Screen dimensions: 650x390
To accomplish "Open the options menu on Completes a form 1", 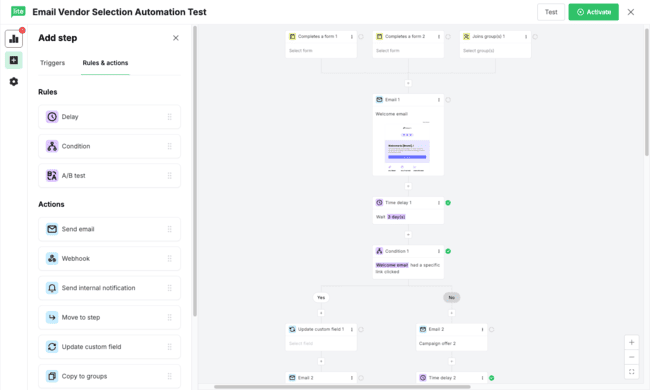I will pyautogui.click(x=352, y=36).
